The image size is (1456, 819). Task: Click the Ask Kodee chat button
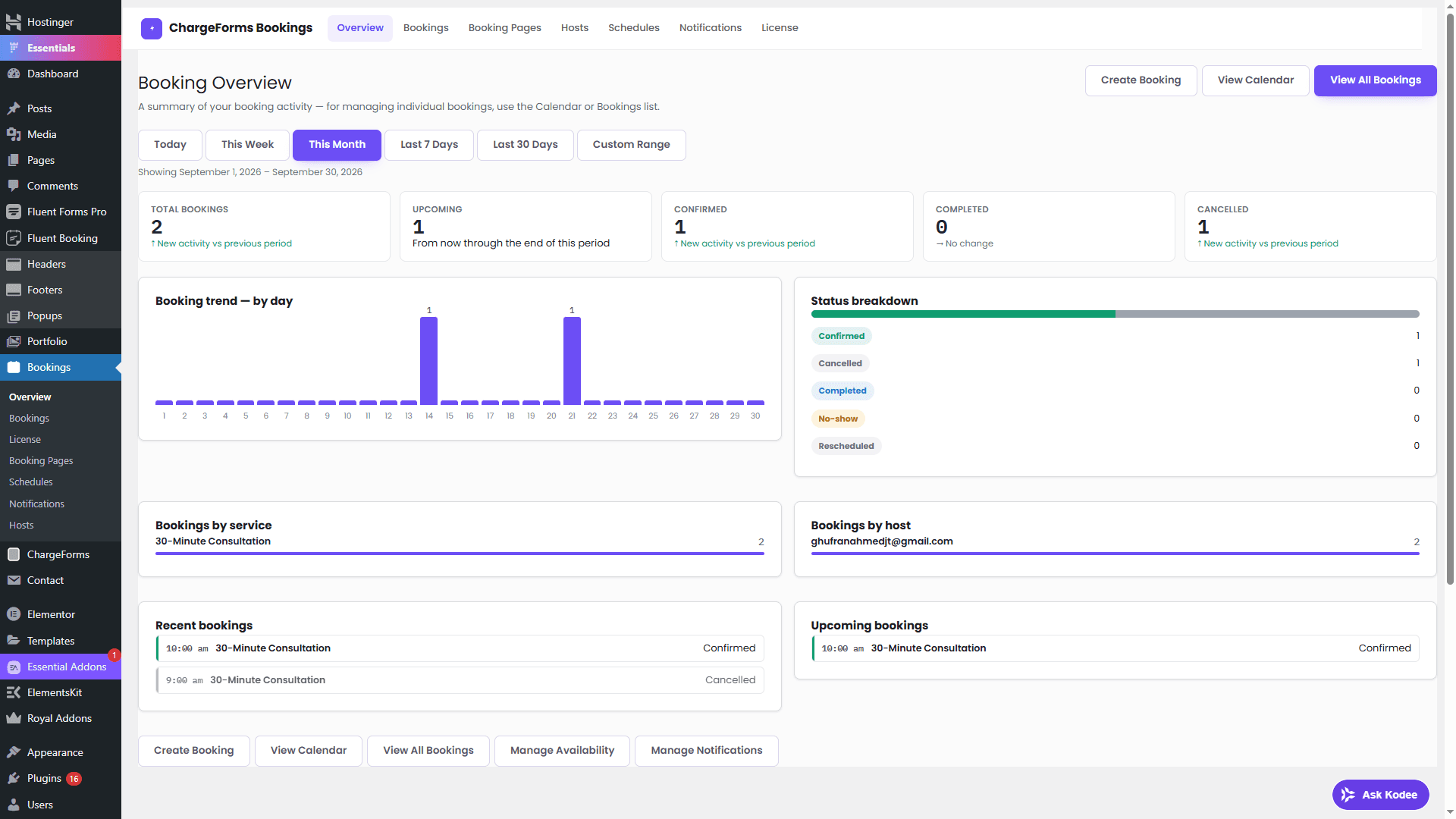(x=1381, y=795)
